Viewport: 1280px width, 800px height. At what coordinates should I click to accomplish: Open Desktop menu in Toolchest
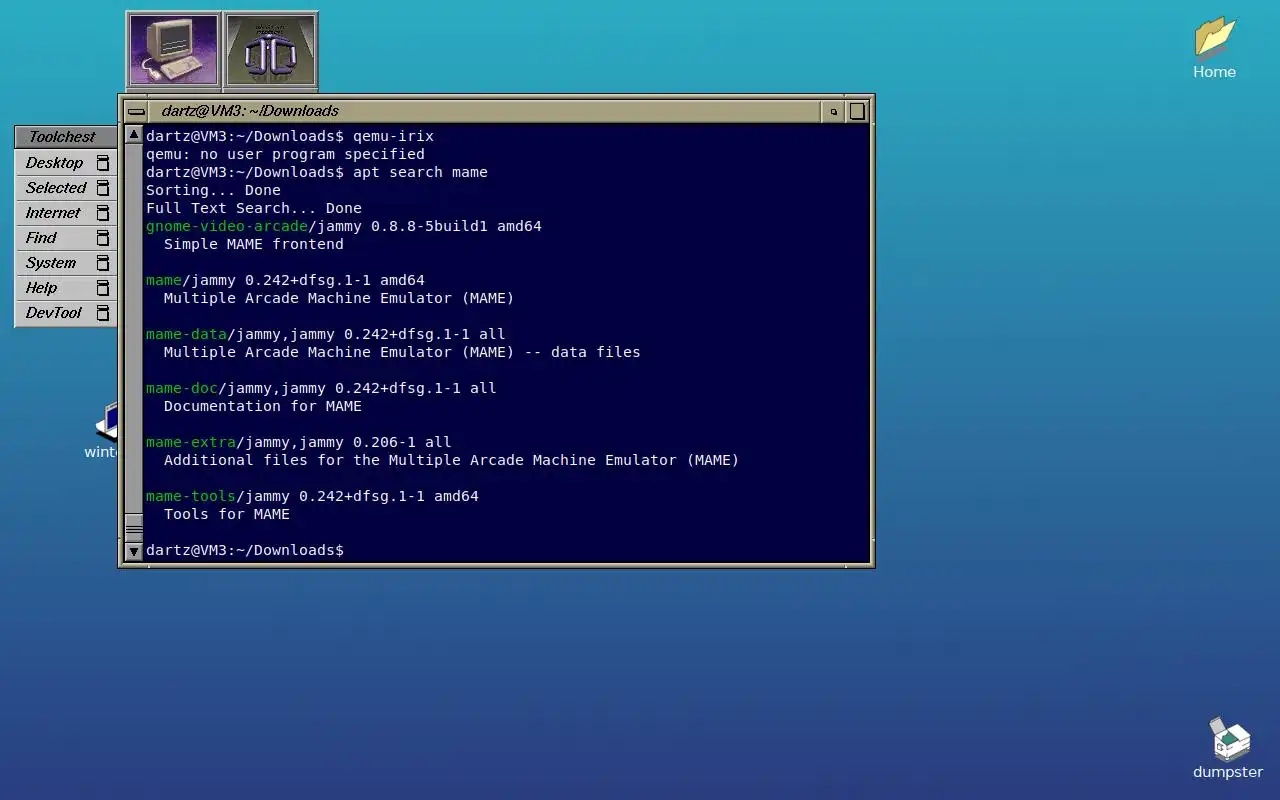[66, 162]
